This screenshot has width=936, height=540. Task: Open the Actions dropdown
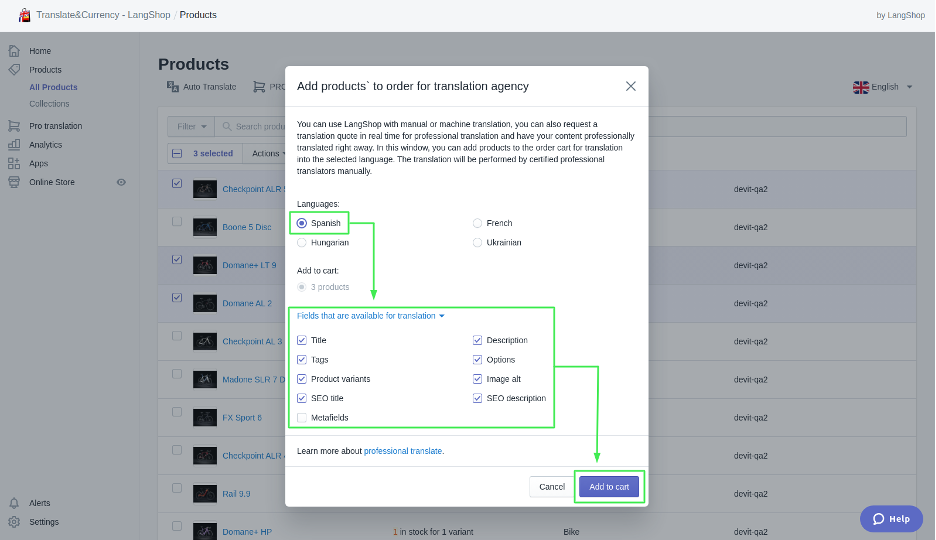[266, 153]
